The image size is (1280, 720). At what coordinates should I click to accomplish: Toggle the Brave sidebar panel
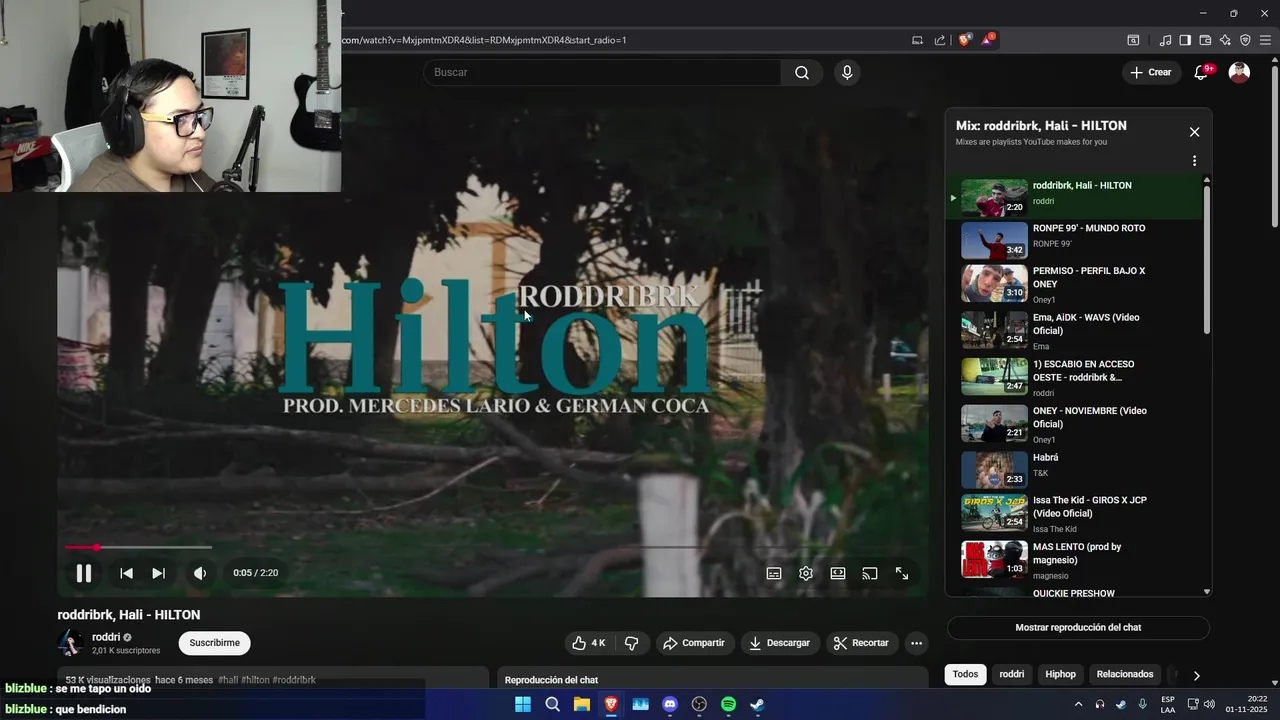click(1185, 40)
